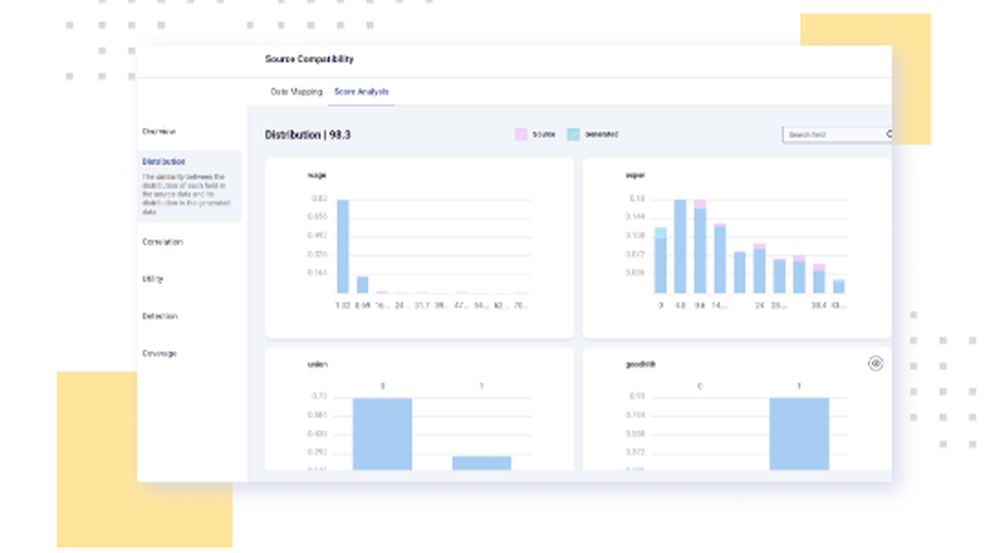Select Distribution in the sidebar
The image size is (1000, 553).
coord(163,161)
